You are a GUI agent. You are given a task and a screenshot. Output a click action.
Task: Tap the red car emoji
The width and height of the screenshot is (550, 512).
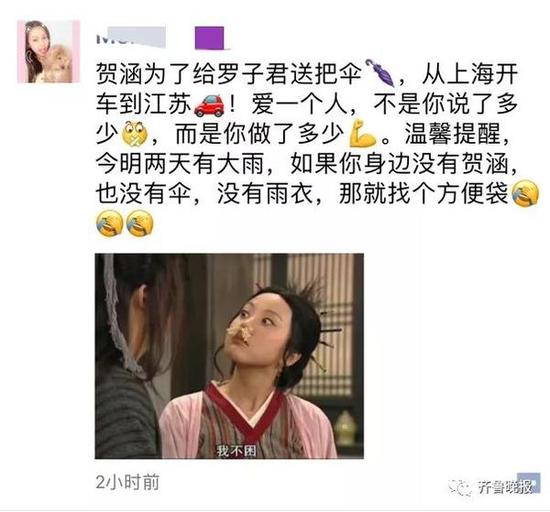[209, 105]
